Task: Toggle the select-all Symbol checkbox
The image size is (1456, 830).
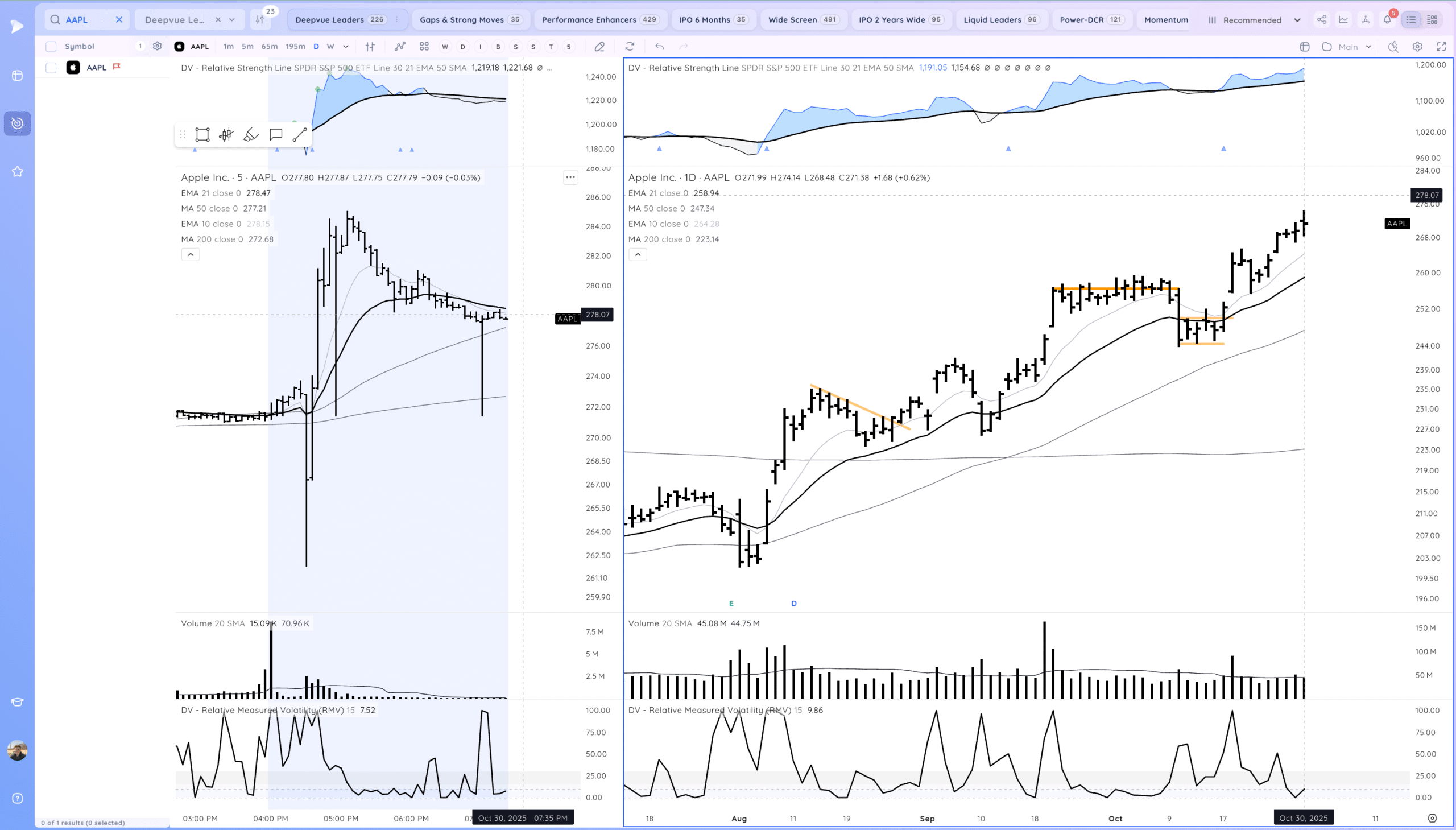Action: pyautogui.click(x=51, y=47)
